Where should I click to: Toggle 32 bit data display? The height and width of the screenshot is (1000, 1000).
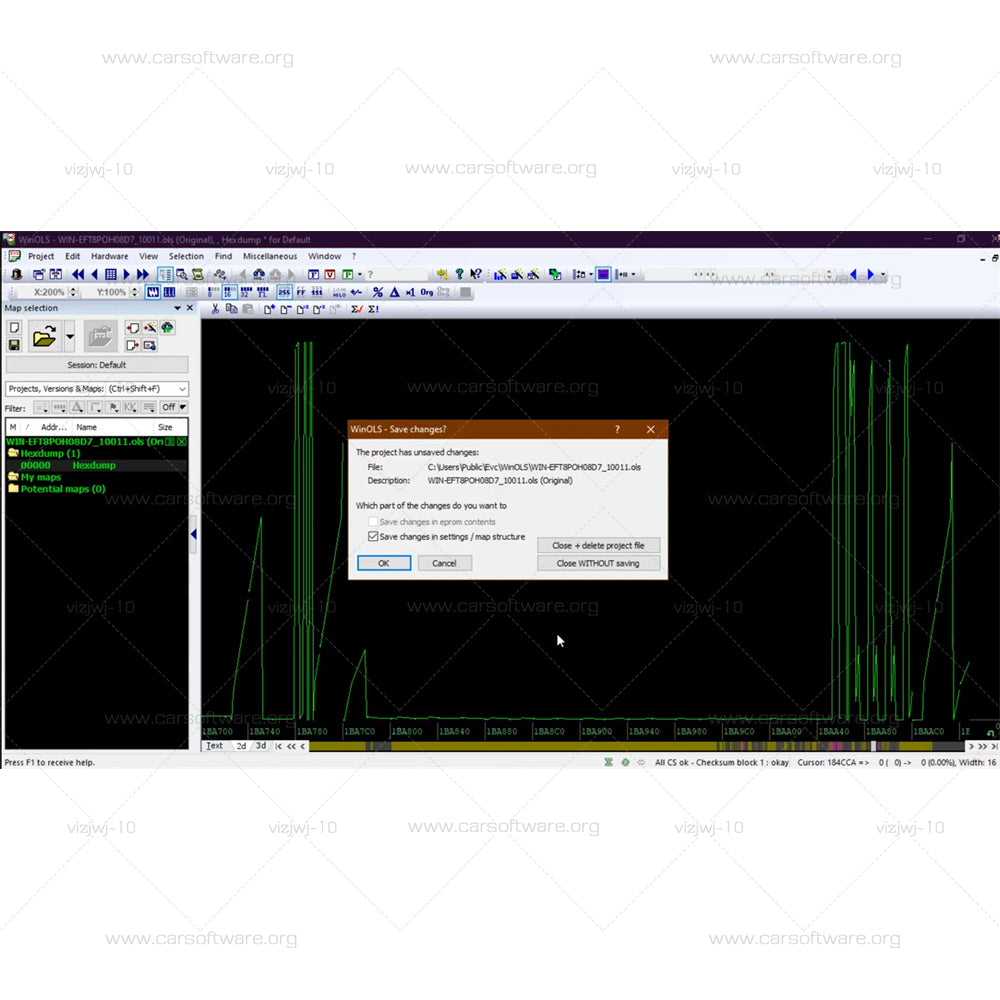click(x=246, y=292)
